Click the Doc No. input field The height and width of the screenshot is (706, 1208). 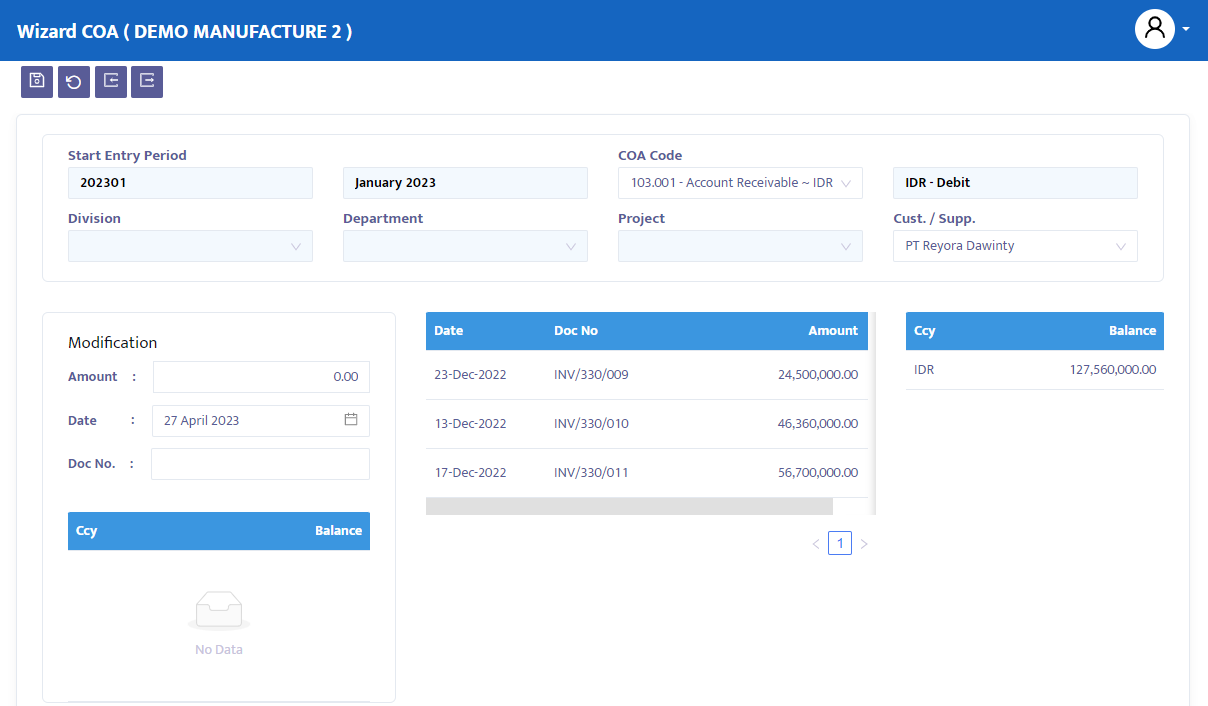pyautogui.click(x=260, y=464)
